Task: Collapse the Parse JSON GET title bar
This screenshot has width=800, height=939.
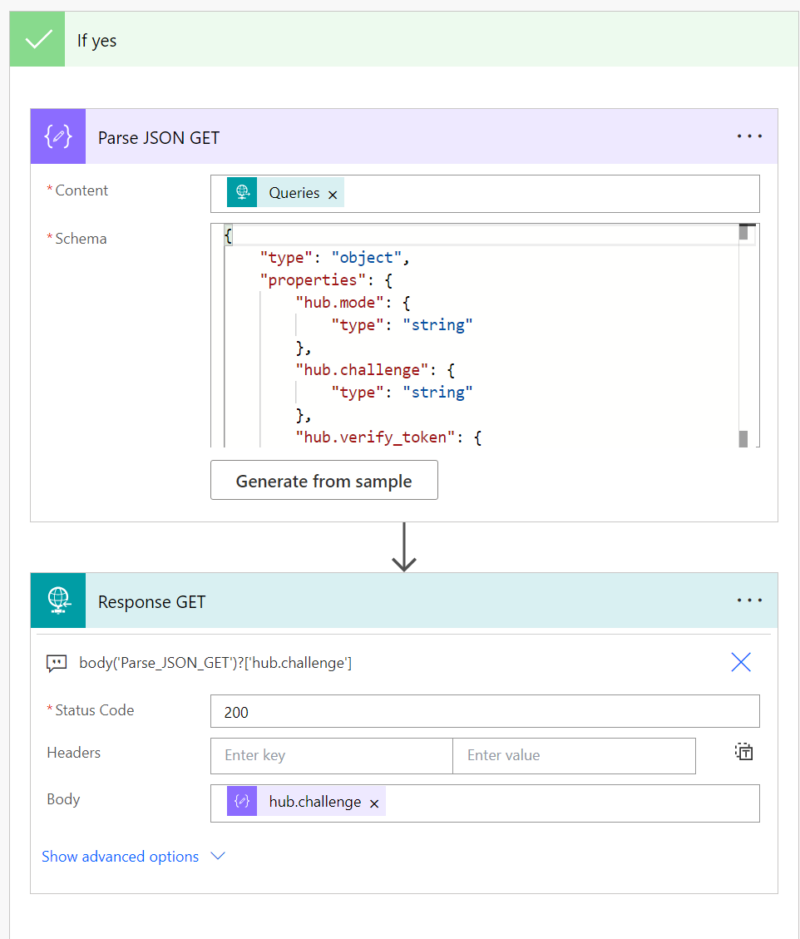Action: 400,137
